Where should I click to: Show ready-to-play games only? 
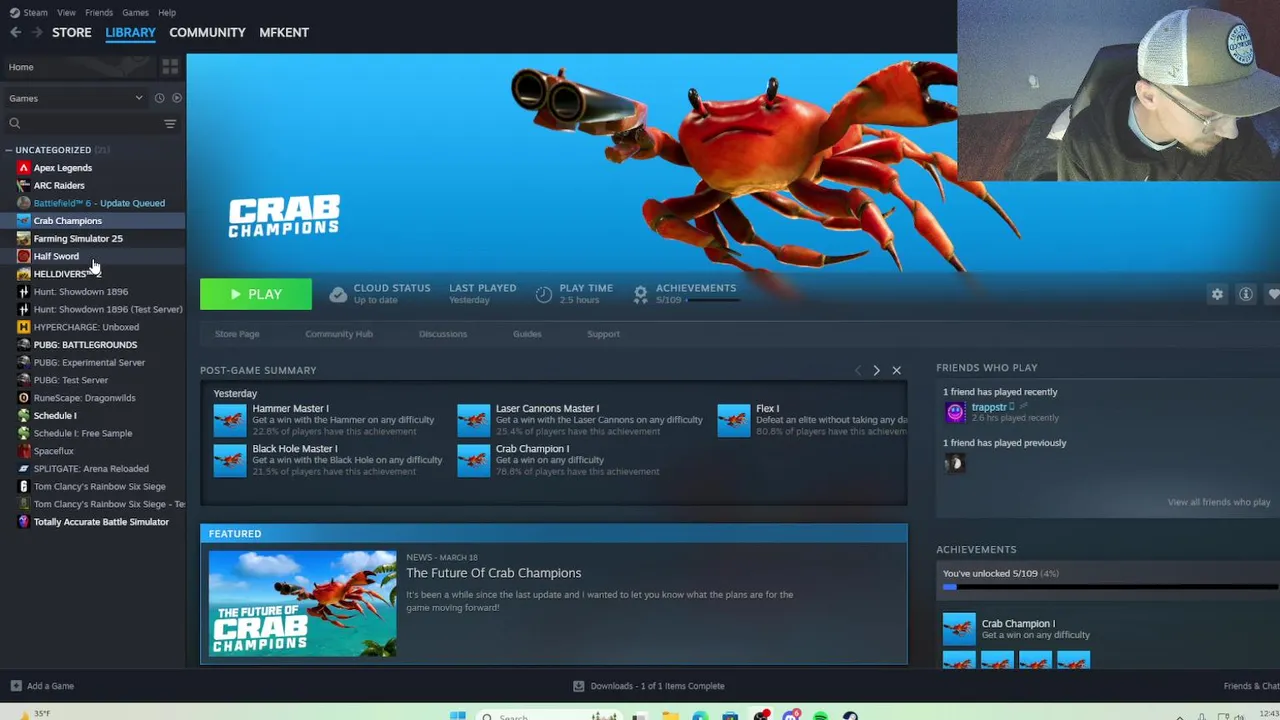(177, 98)
